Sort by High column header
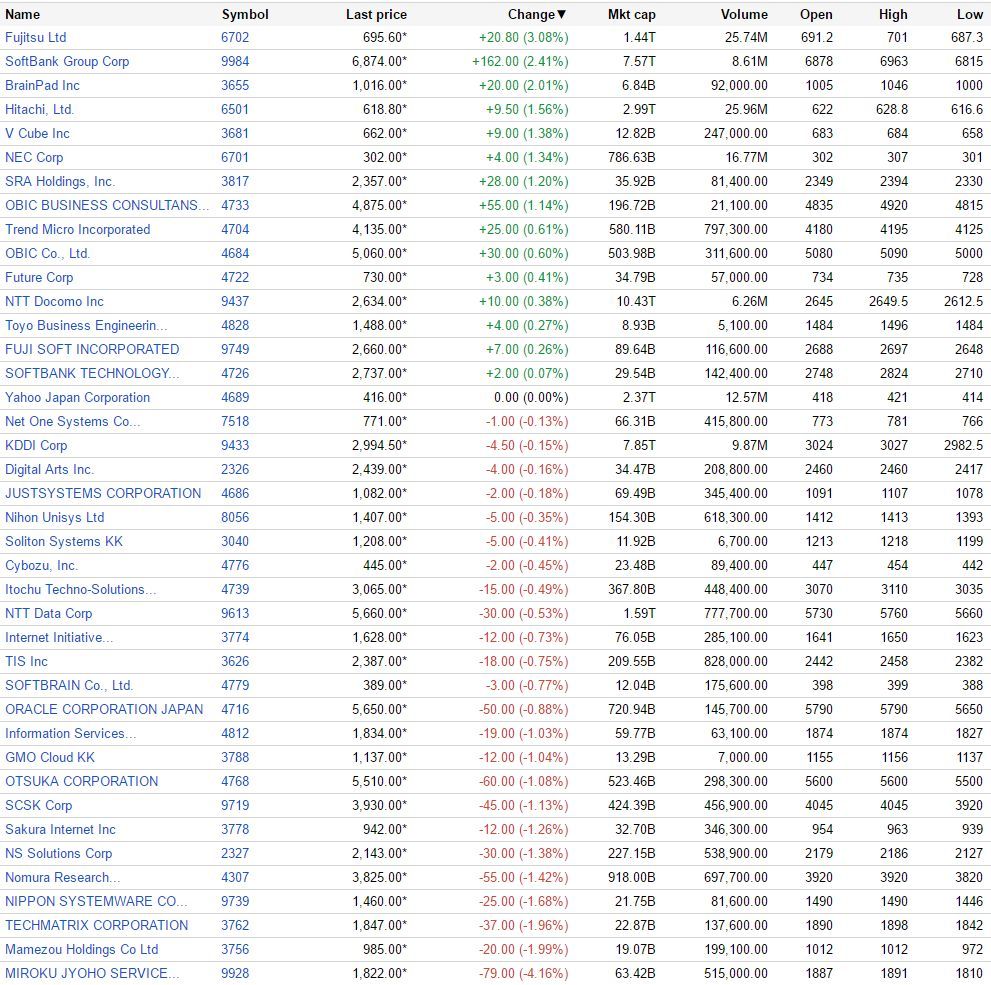 [x=892, y=15]
